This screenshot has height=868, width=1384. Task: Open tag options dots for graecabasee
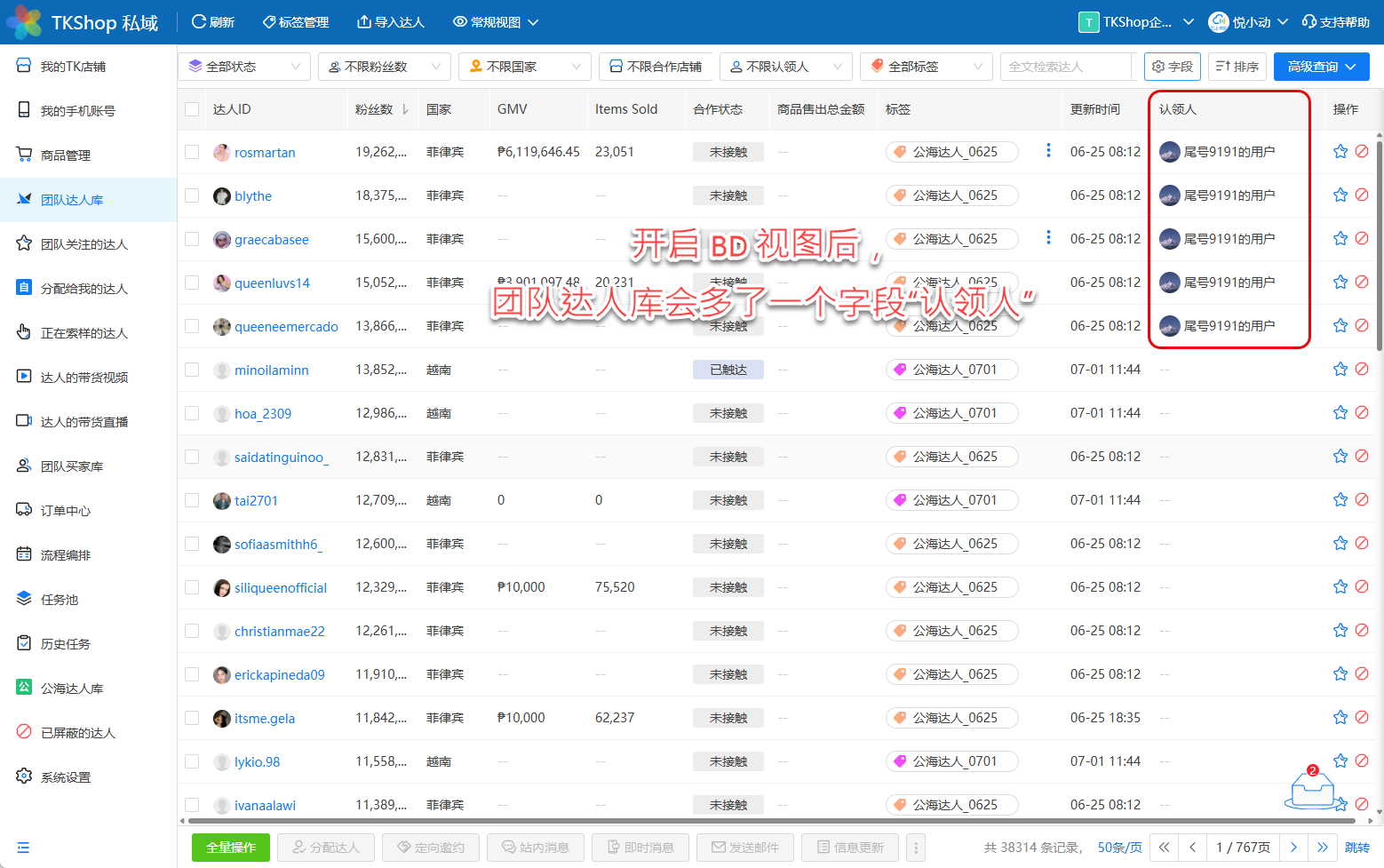1048,237
